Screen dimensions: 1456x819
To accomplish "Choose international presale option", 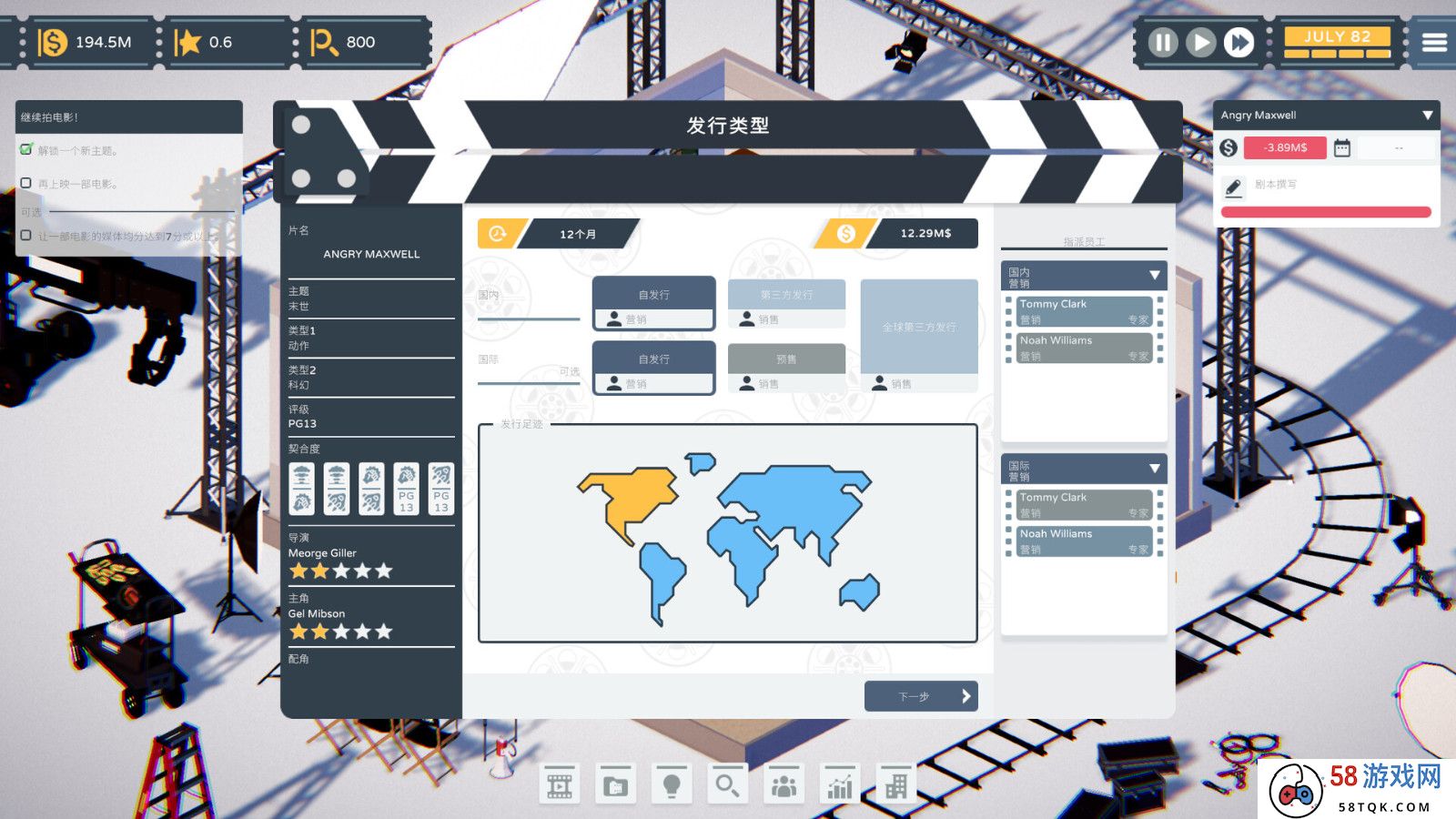I will (786, 368).
